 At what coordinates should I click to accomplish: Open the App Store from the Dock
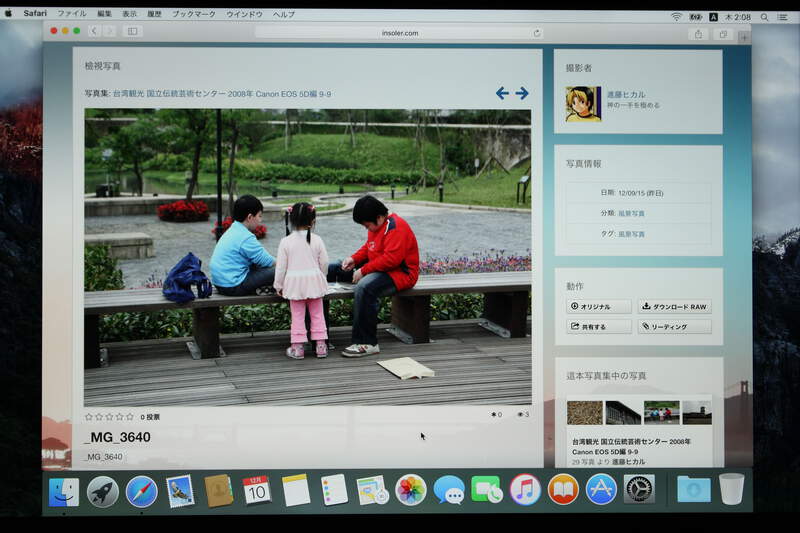tap(601, 489)
